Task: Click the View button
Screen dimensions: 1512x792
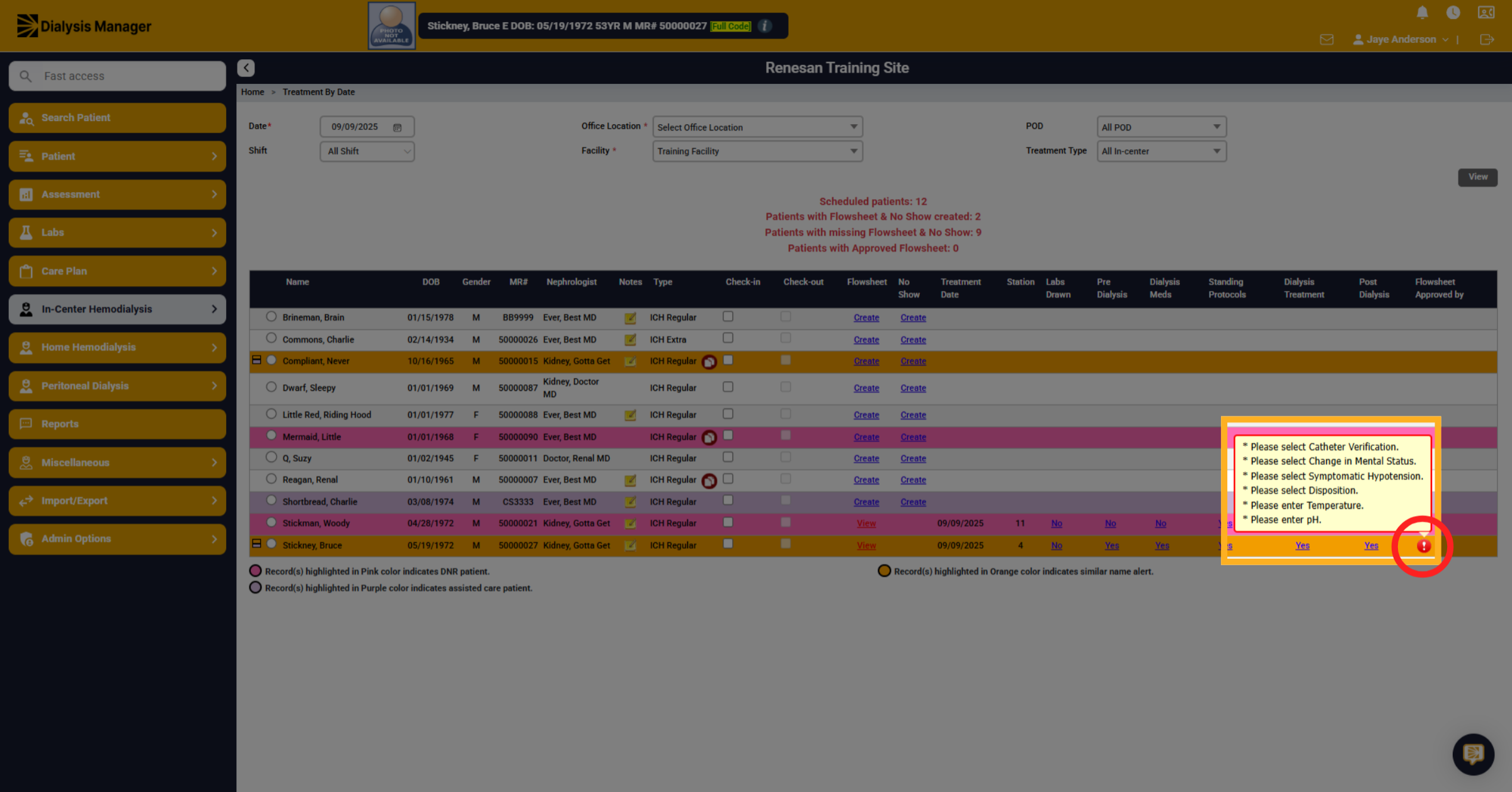Action: [1477, 177]
